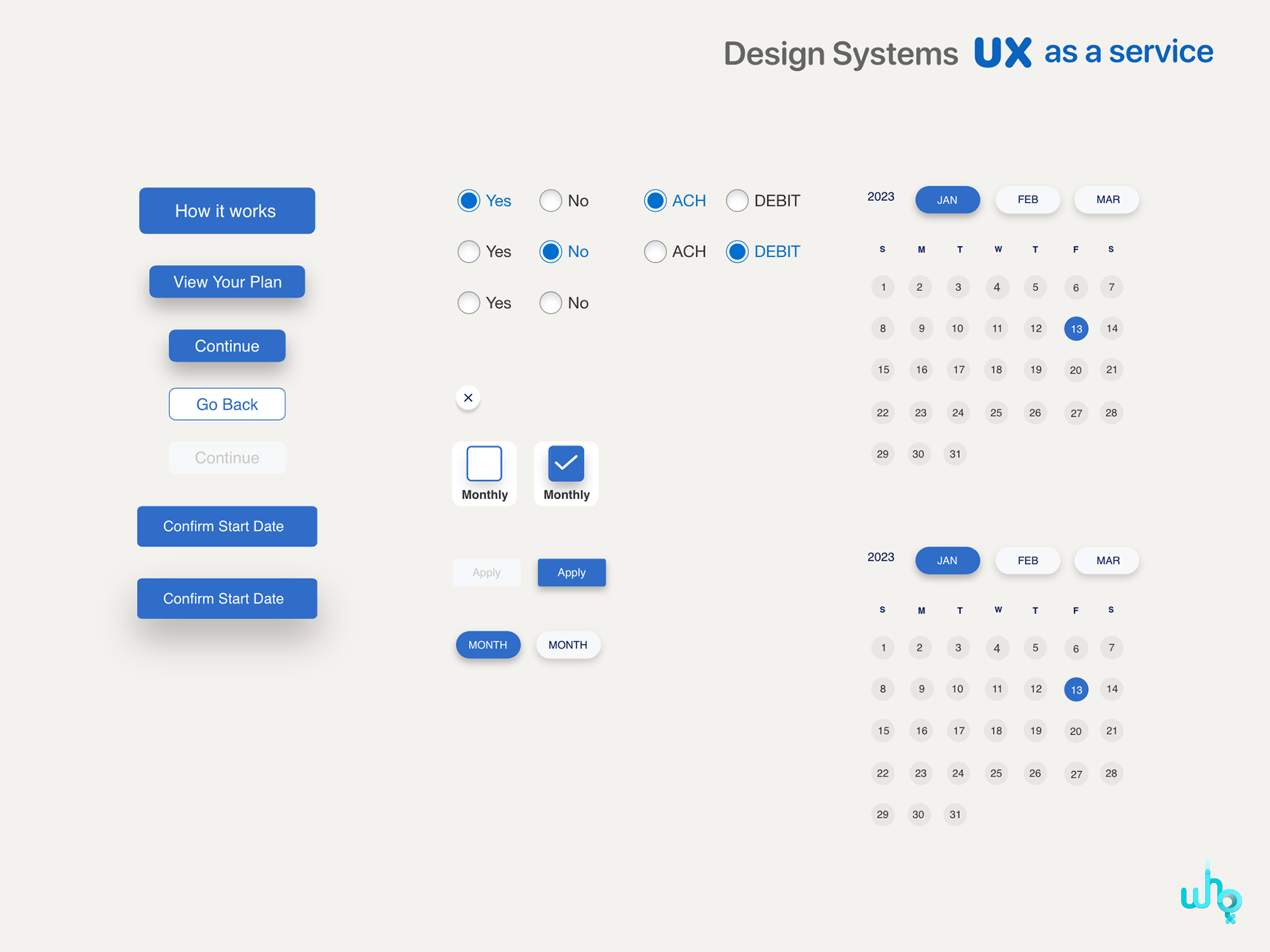The image size is (1270, 952).
Task: Switch to MAR tab in bottom calendar
Action: 1107,561
